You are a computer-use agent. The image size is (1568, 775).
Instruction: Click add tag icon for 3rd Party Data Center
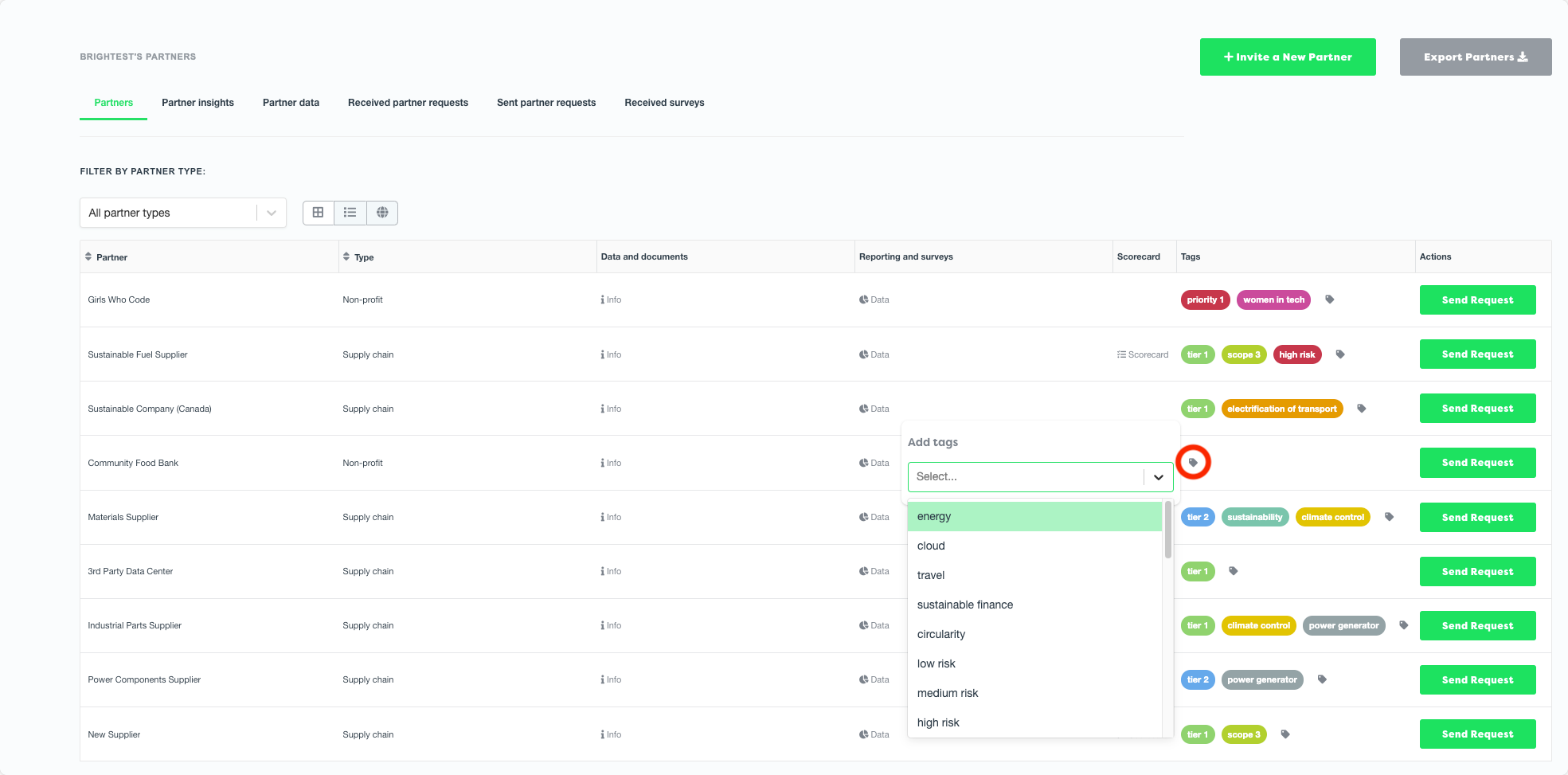1233,571
